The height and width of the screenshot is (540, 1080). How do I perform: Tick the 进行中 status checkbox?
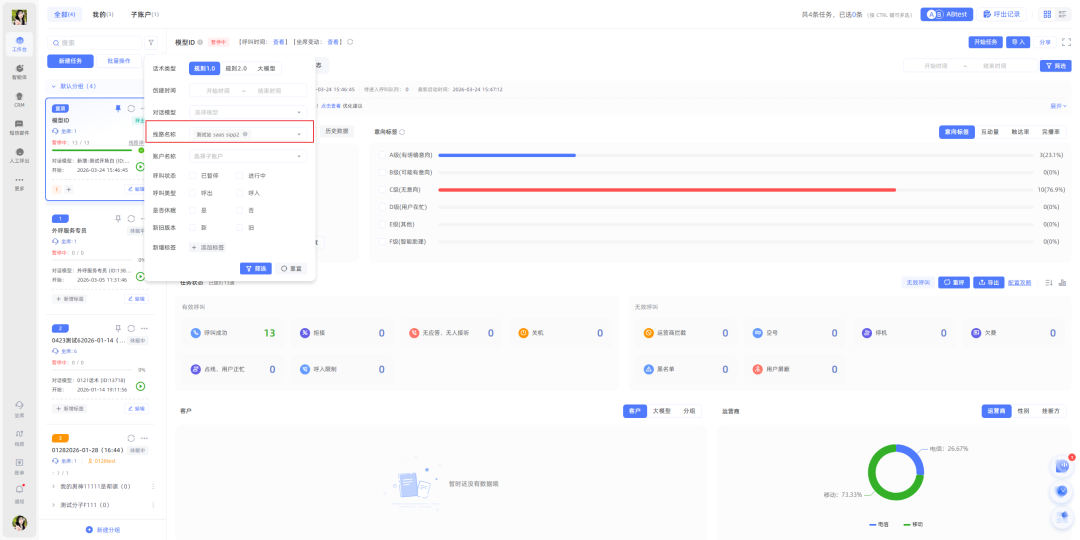pyautogui.click(x=239, y=175)
